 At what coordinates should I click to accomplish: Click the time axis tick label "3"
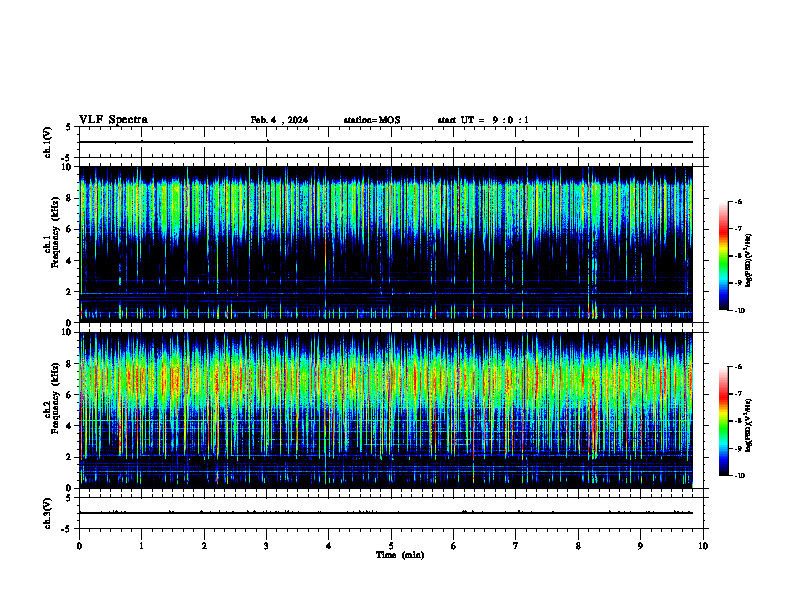coord(266,546)
